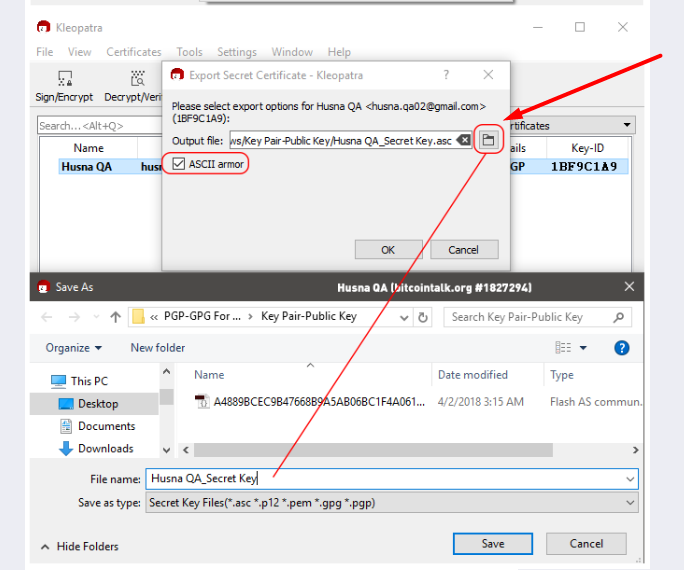Viewport: 684px width, 570px height.
Task: Click file list scroll right arrow
Action: click(x=635, y=450)
